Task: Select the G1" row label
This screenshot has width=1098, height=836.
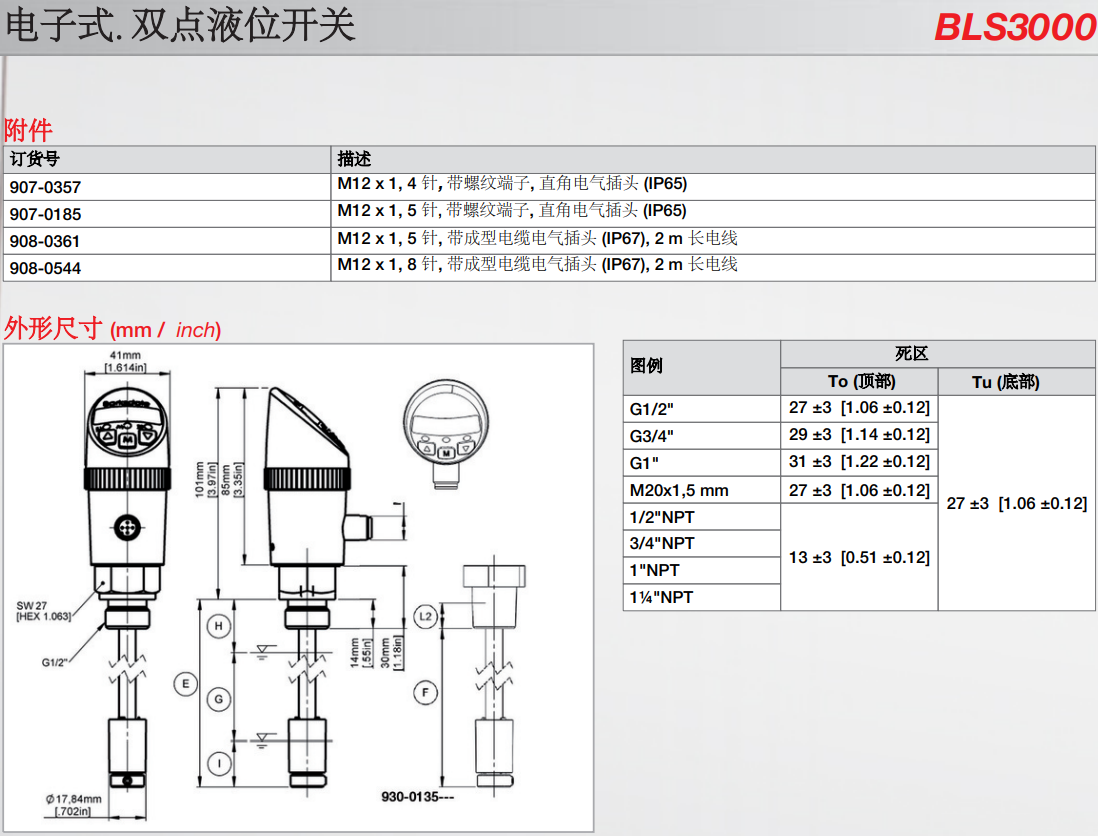Action: pyautogui.click(x=644, y=464)
